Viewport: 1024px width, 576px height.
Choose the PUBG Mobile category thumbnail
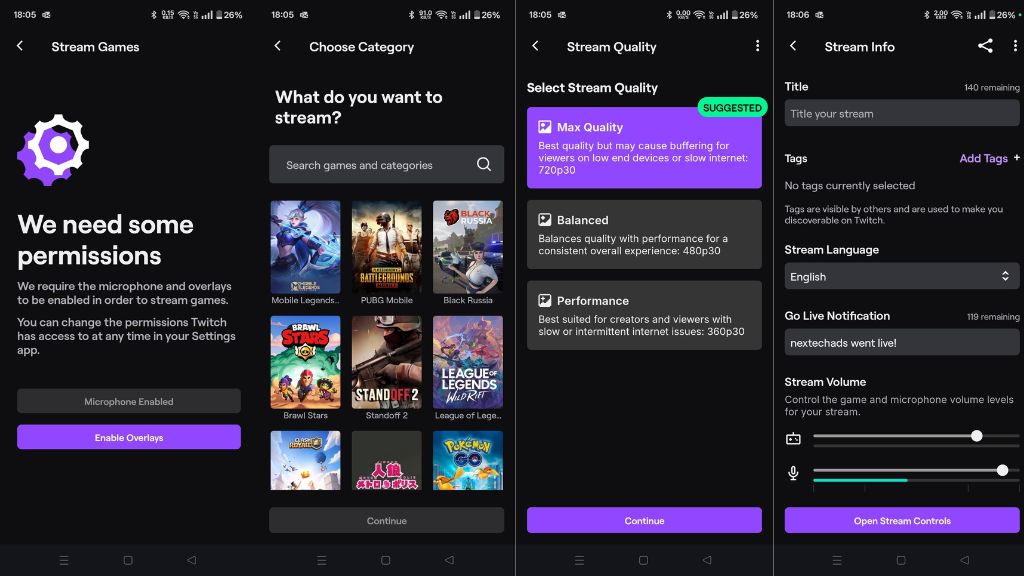(387, 247)
